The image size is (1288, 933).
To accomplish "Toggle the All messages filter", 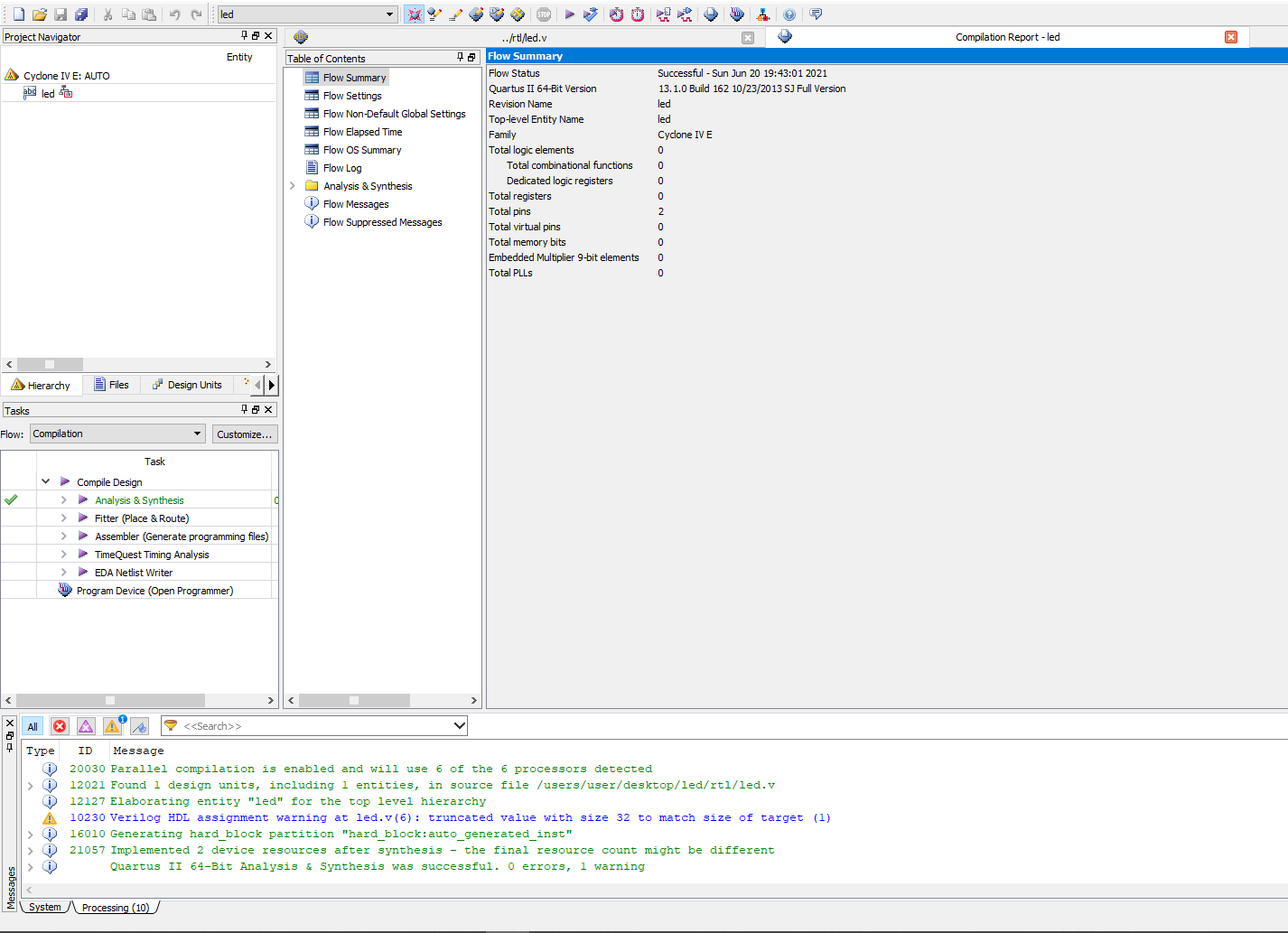I will (33, 726).
